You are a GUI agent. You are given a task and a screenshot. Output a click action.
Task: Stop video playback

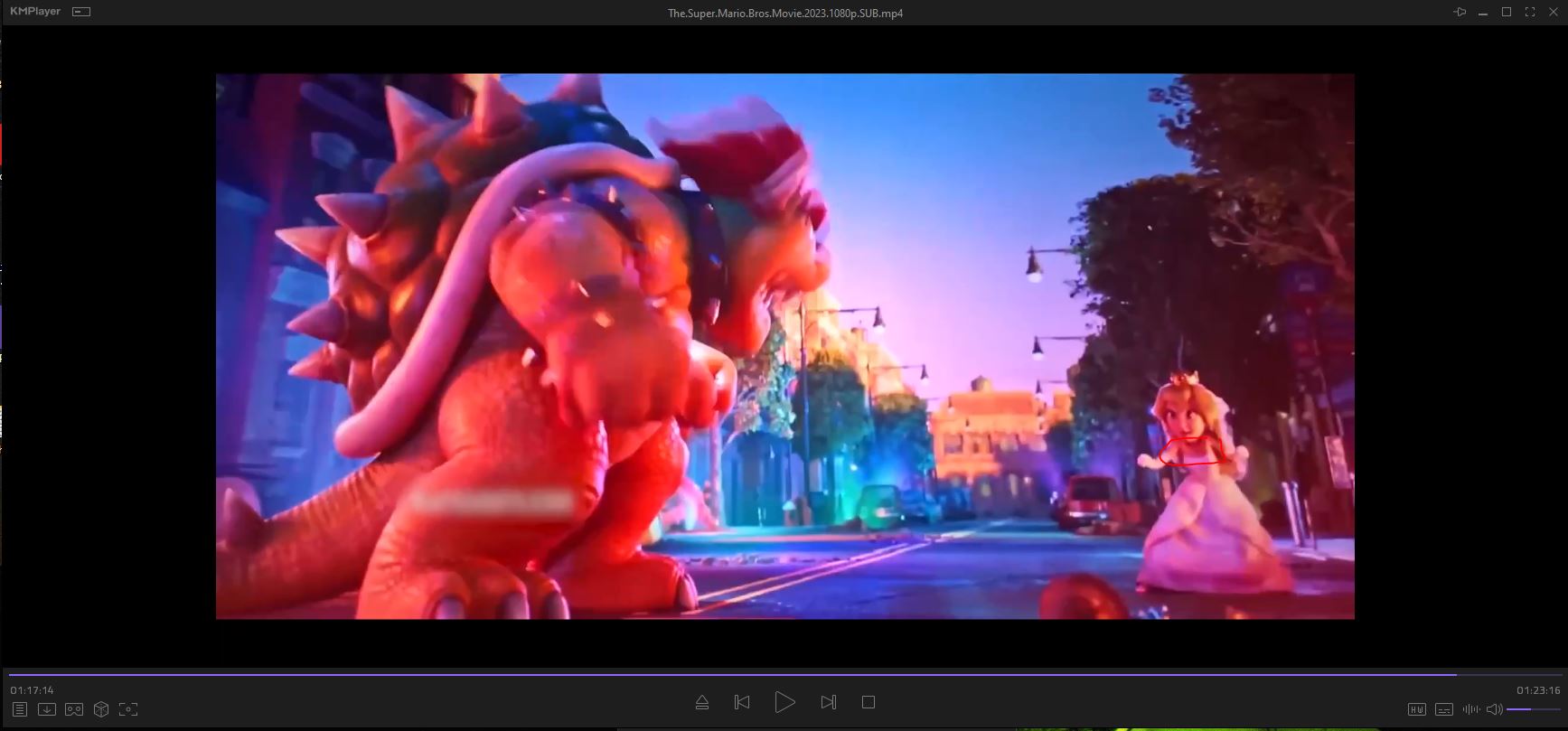pyautogui.click(x=869, y=702)
